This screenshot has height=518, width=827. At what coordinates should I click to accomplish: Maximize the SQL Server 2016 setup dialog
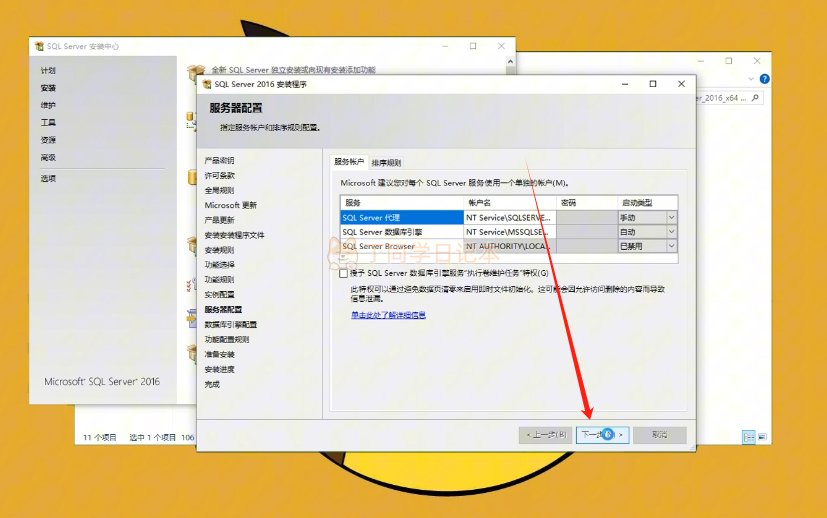pyautogui.click(x=653, y=84)
